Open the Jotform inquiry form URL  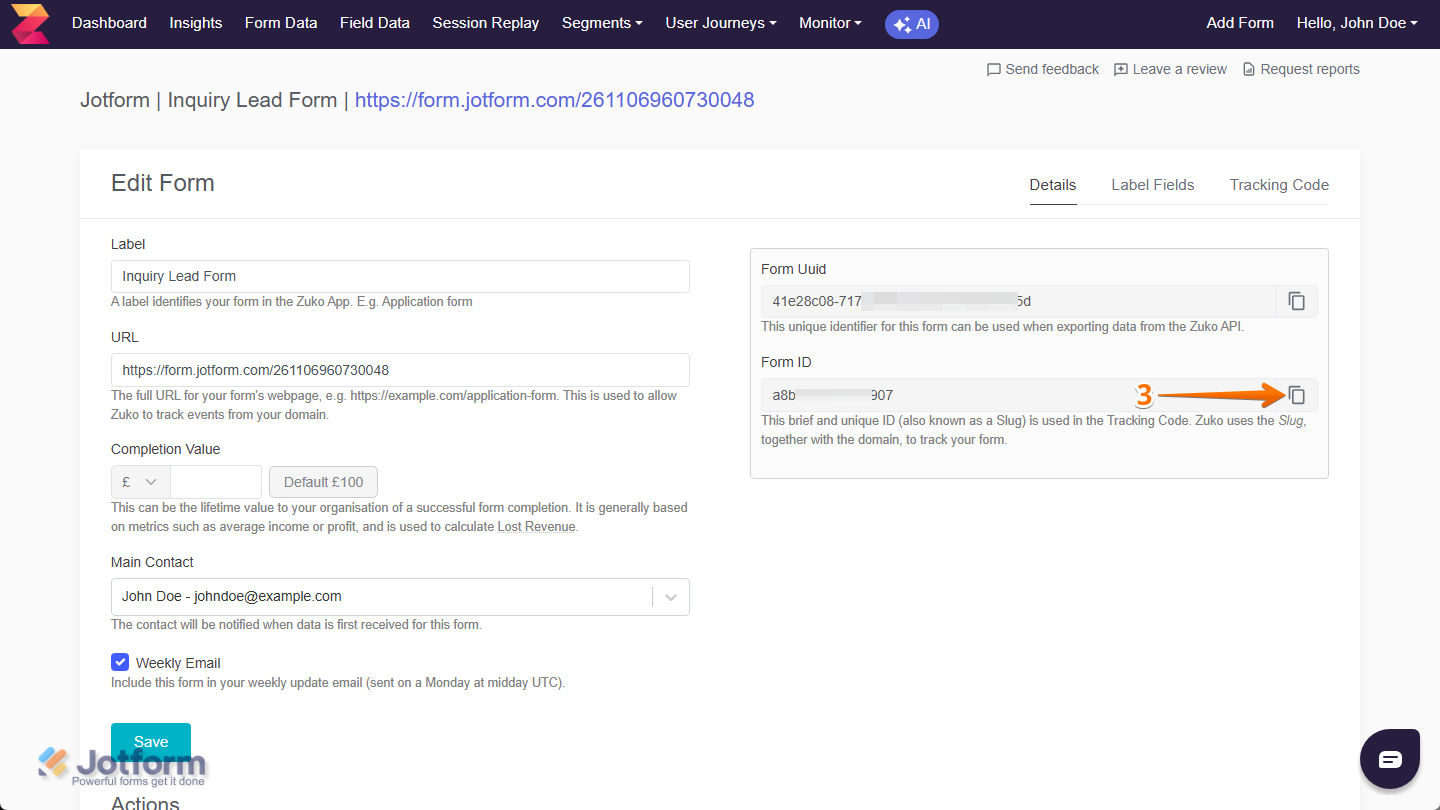[x=554, y=100]
